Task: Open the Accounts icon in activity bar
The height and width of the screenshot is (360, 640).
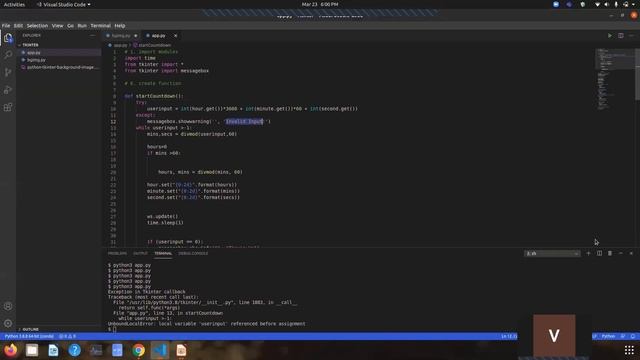Action: pos(8,306)
